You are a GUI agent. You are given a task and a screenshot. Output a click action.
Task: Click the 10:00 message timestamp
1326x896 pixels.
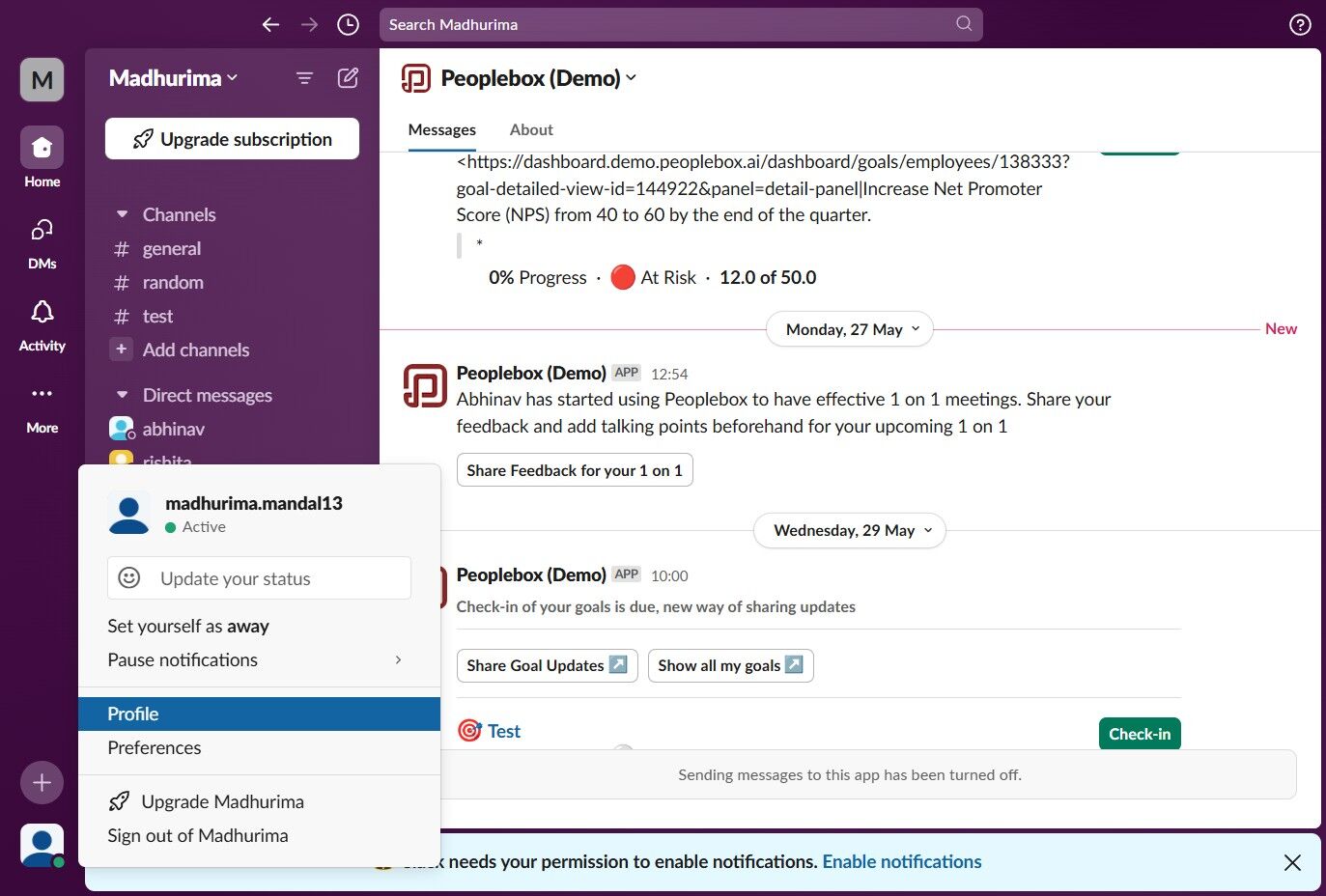[x=669, y=575]
